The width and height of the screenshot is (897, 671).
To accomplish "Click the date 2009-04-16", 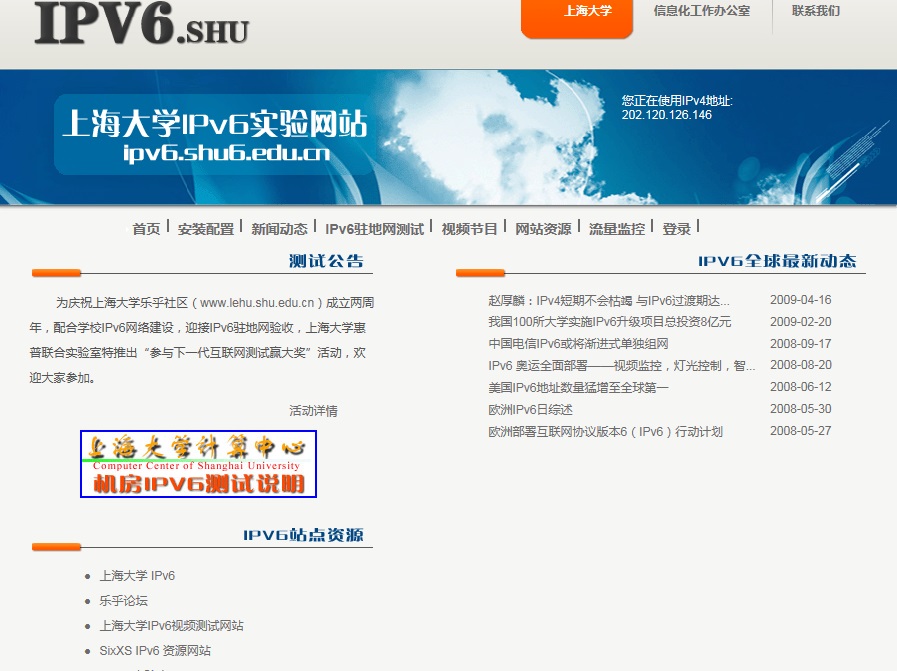I will [x=800, y=300].
